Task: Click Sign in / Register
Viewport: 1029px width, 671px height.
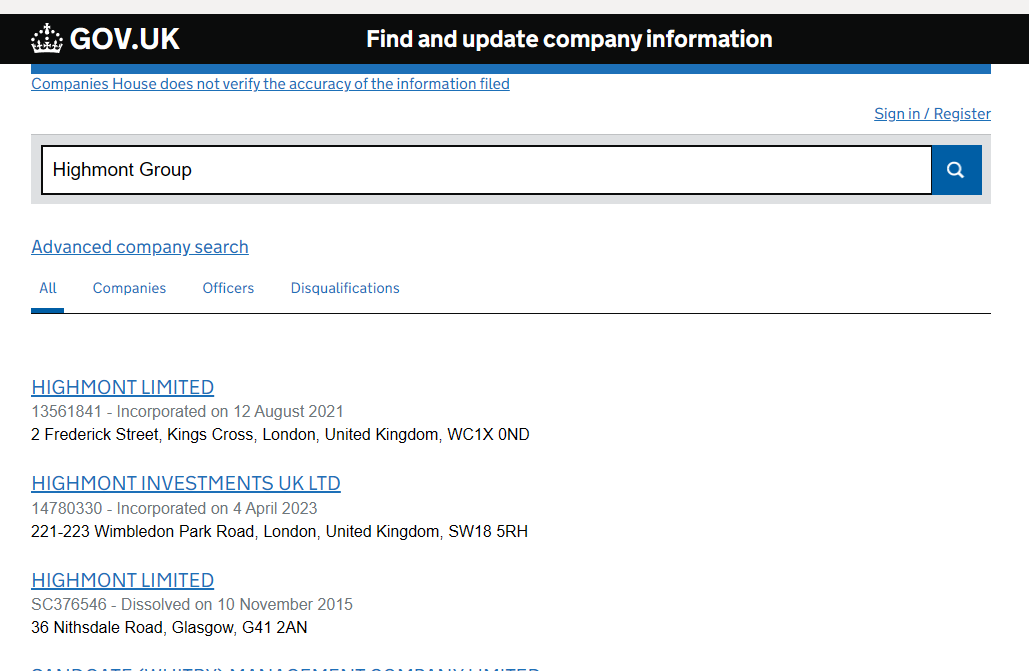Action: [x=932, y=114]
